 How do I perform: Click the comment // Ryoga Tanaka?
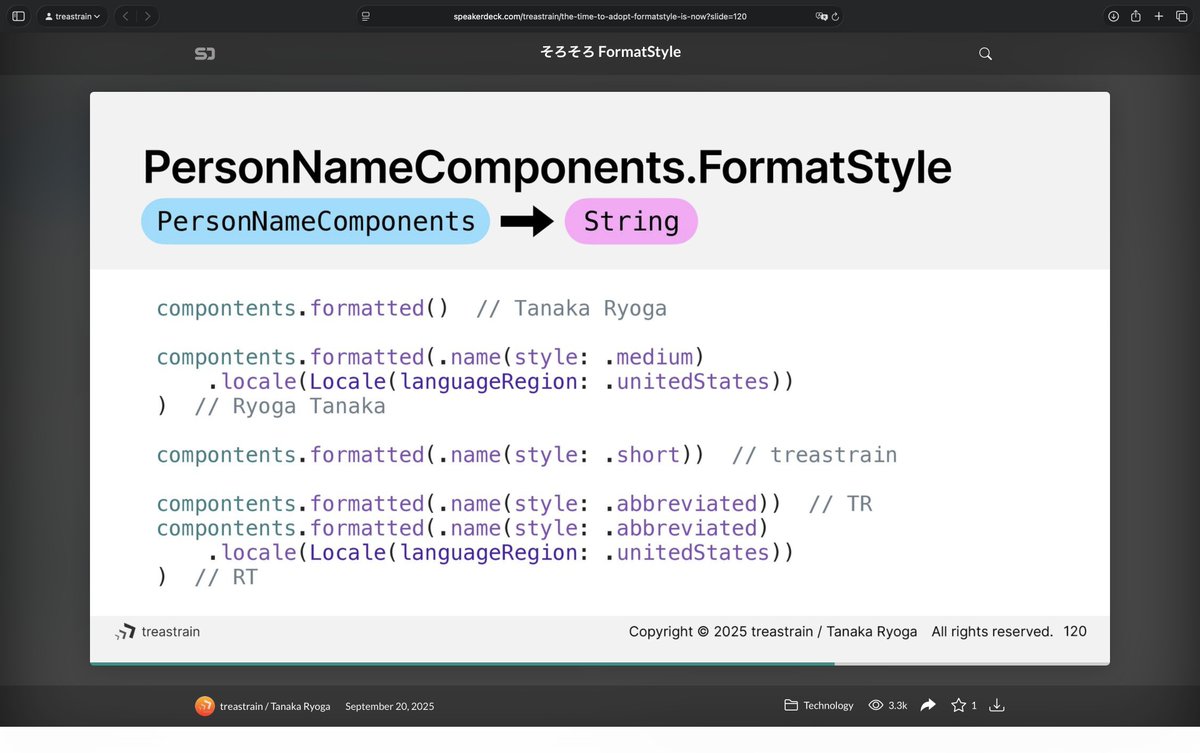point(290,406)
